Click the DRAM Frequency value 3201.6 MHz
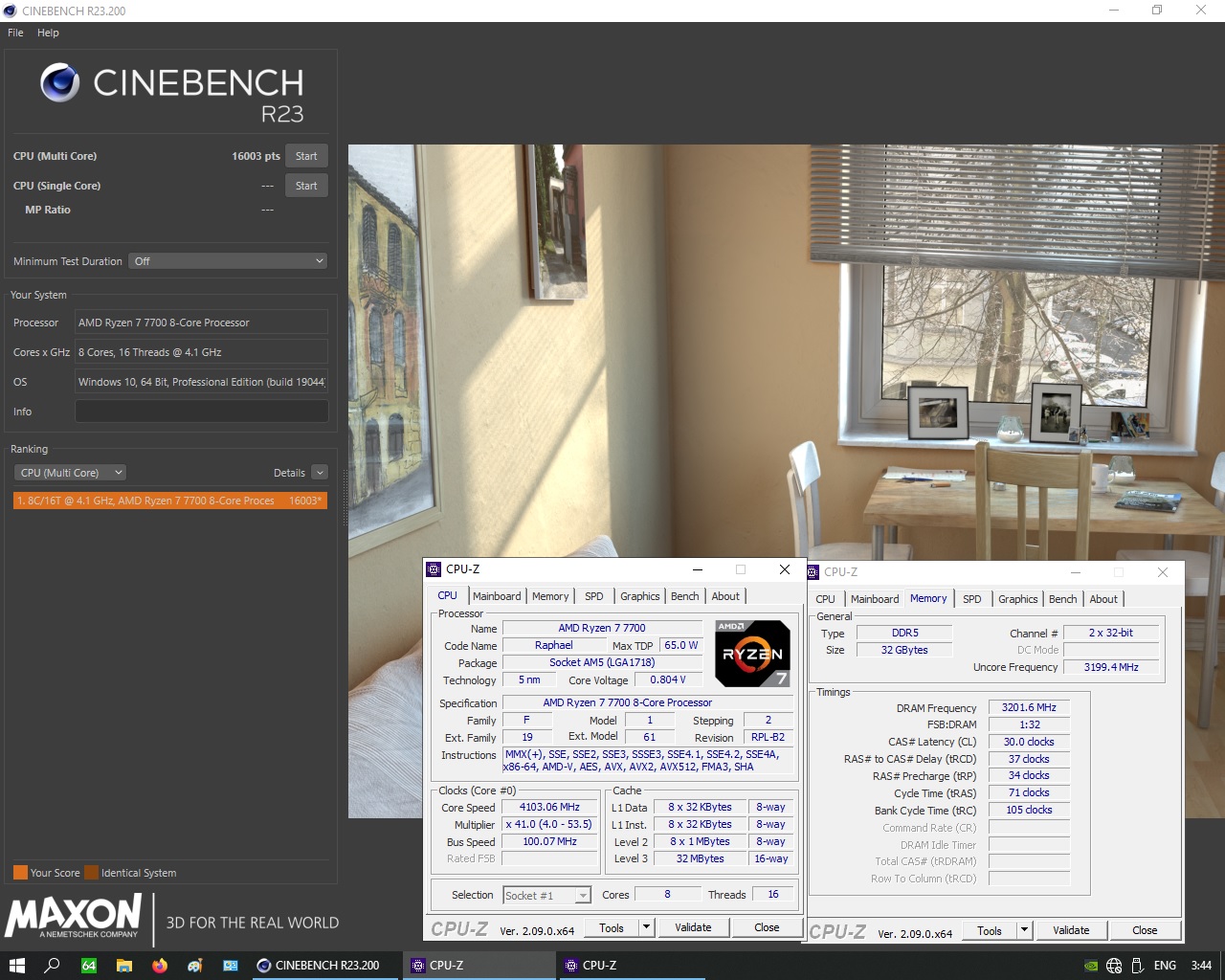Viewport: 1225px width, 980px height. (1029, 707)
